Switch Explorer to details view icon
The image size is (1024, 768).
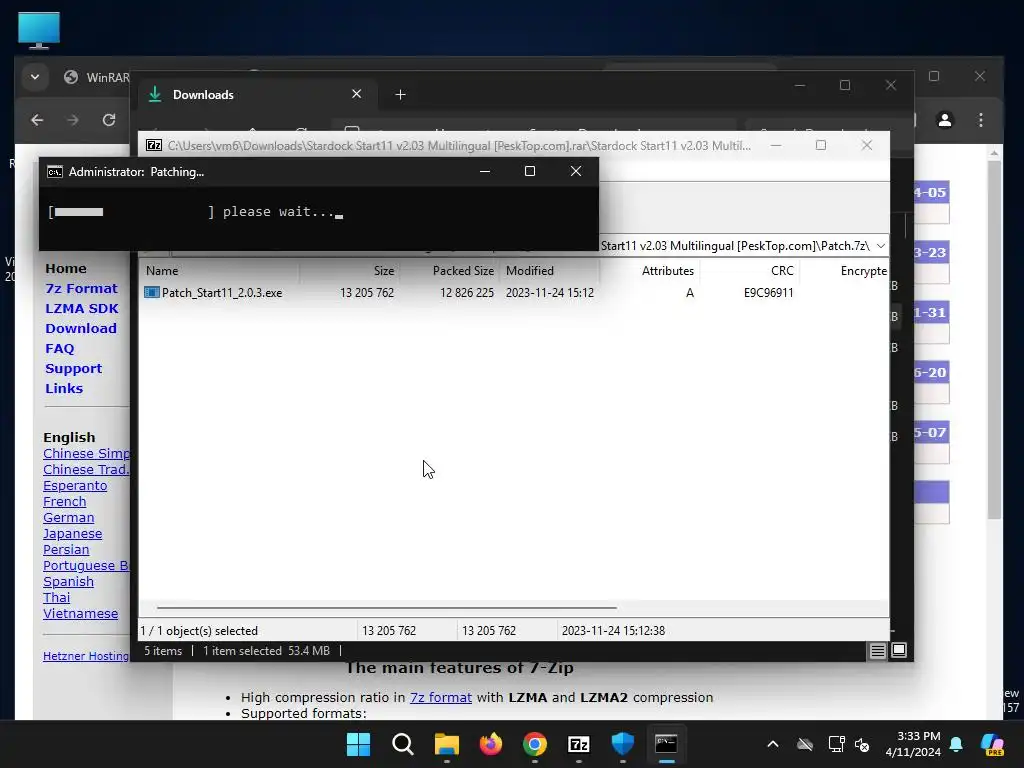click(877, 650)
